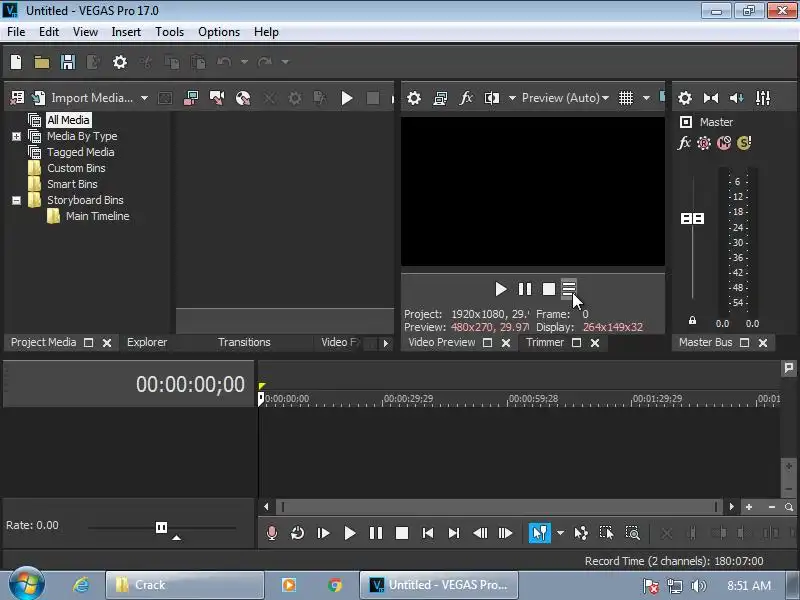Go to Start in transport bar

click(x=428, y=533)
